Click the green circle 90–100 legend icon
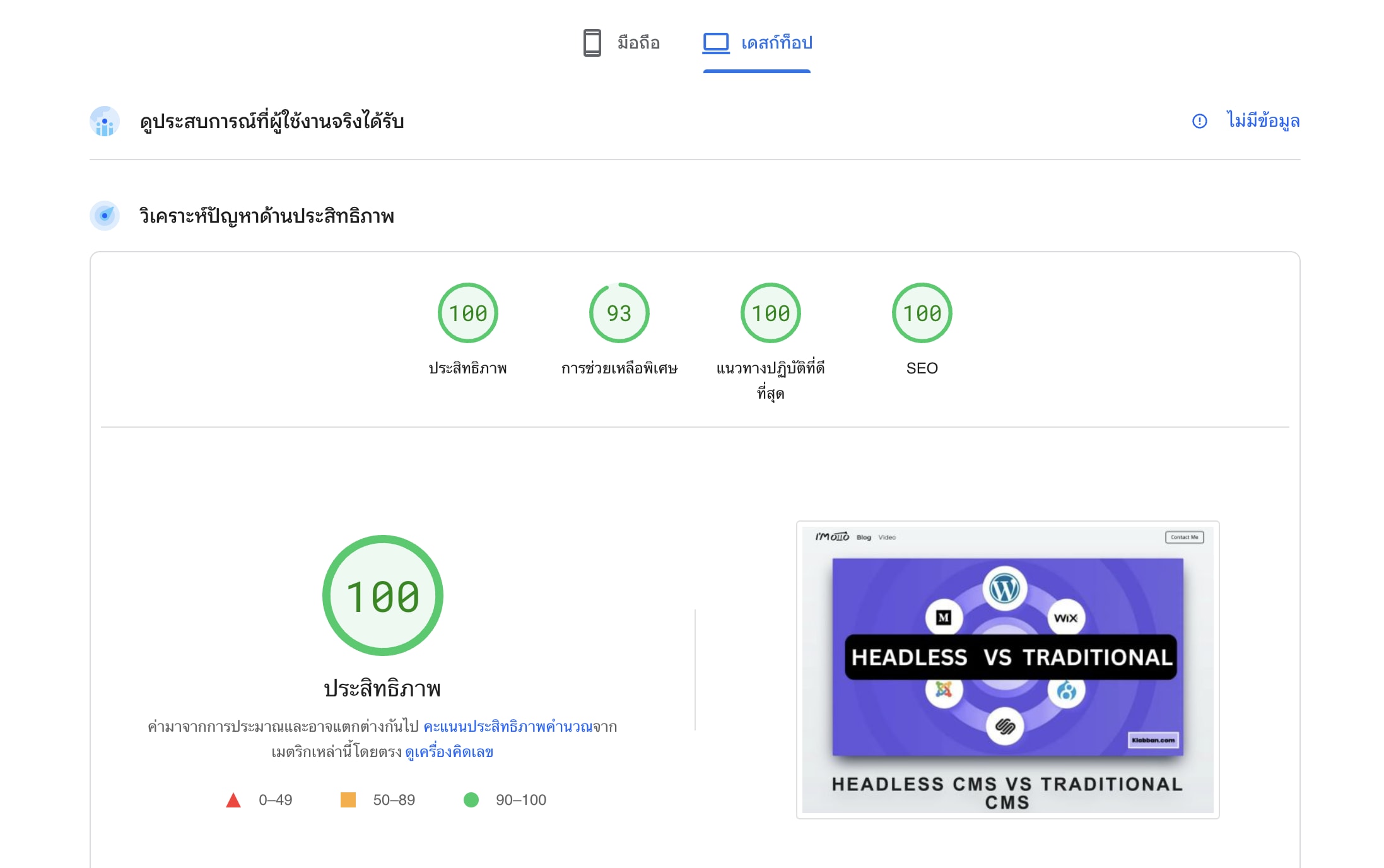The width and height of the screenshot is (1384, 868). [471, 800]
